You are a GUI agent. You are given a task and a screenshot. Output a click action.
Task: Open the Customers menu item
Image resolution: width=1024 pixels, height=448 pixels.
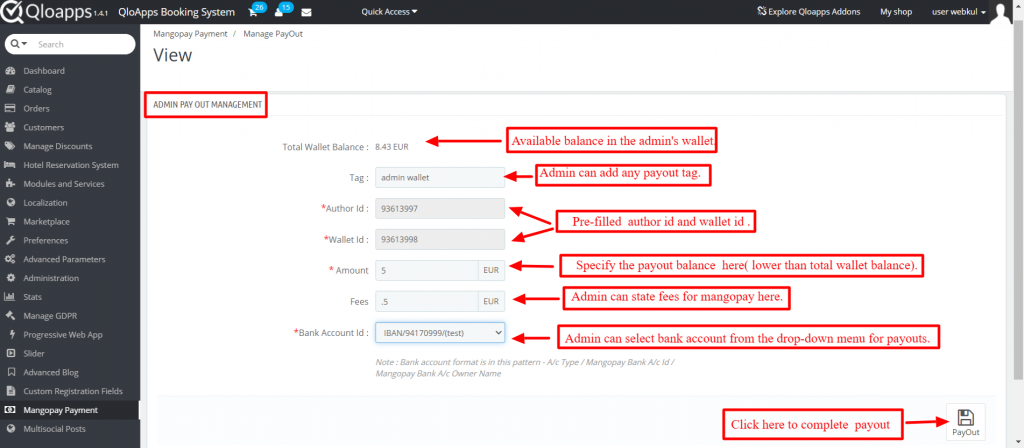coord(43,127)
